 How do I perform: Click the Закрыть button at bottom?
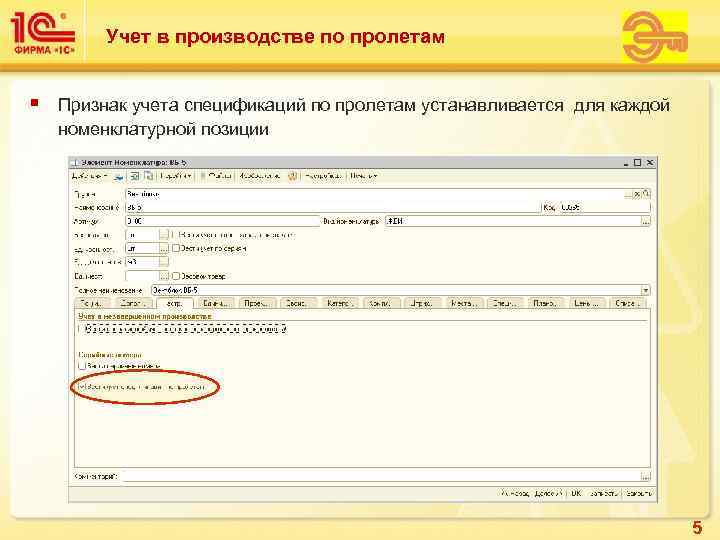pyautogui.click(x=638, y=494)
